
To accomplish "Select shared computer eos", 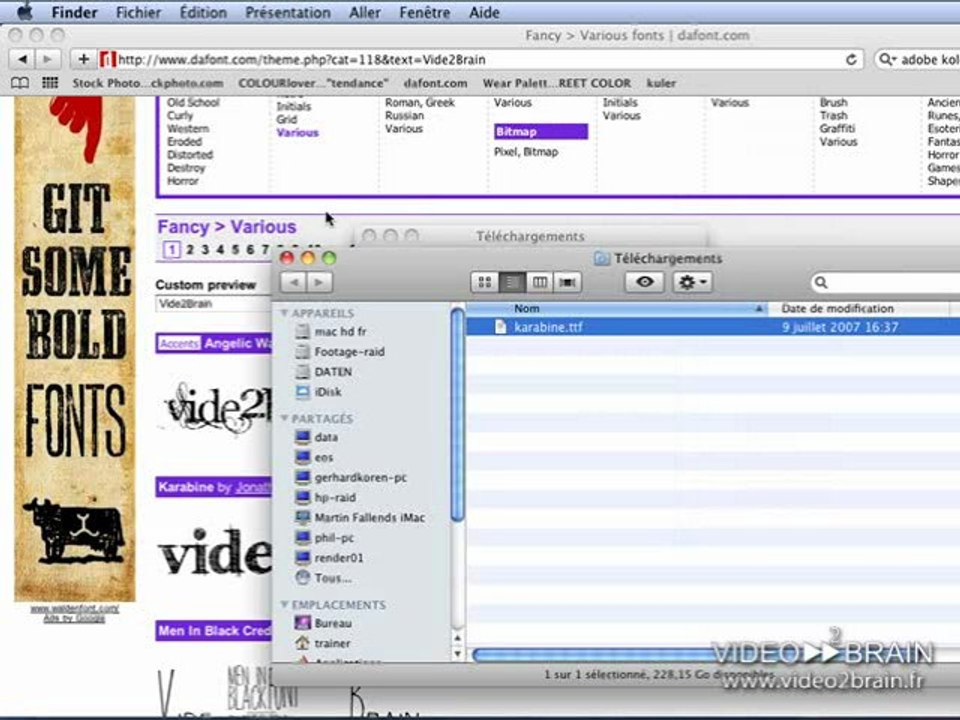I will pos(323,457).
